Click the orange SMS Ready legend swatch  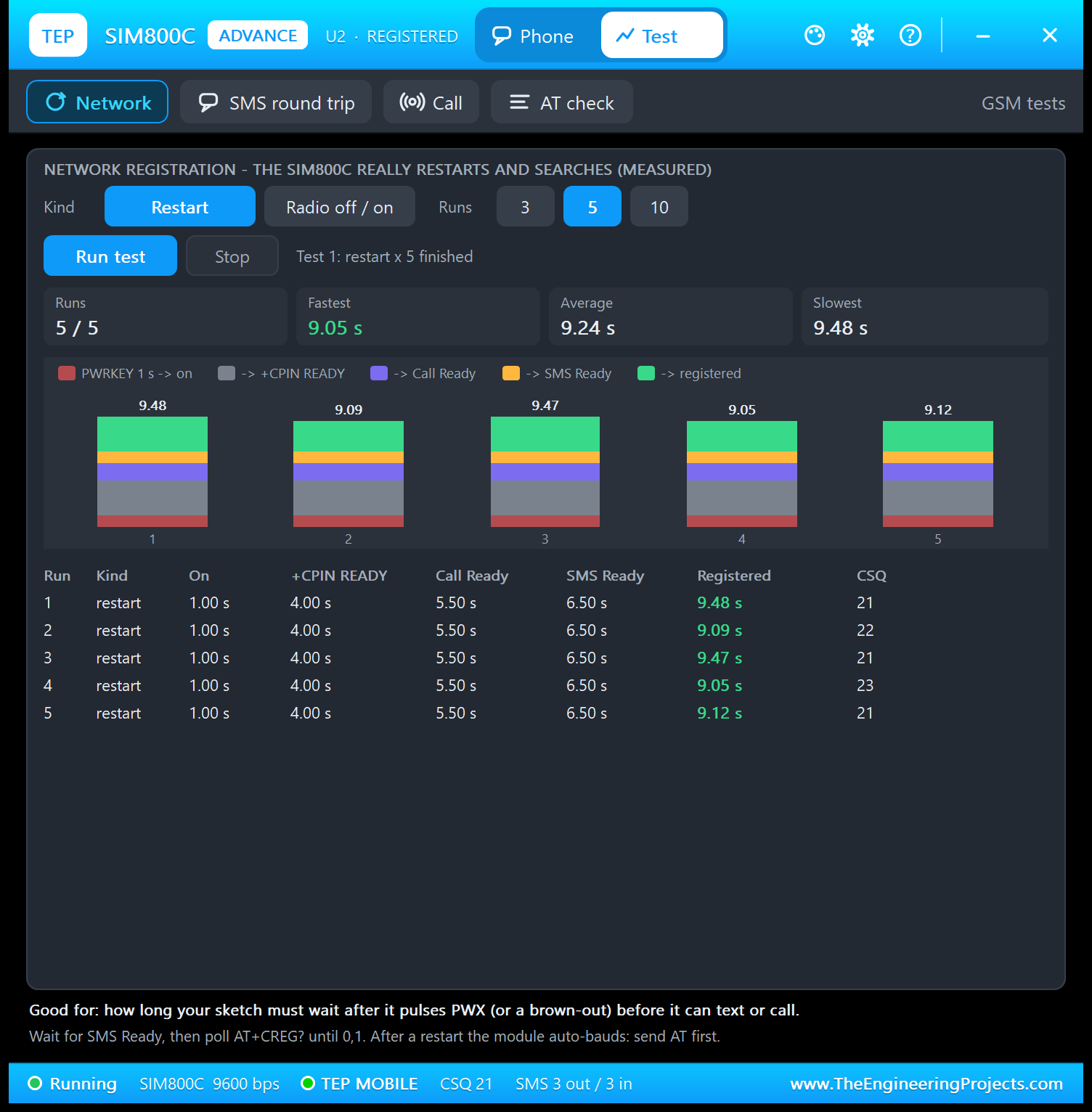pos(511,373)
